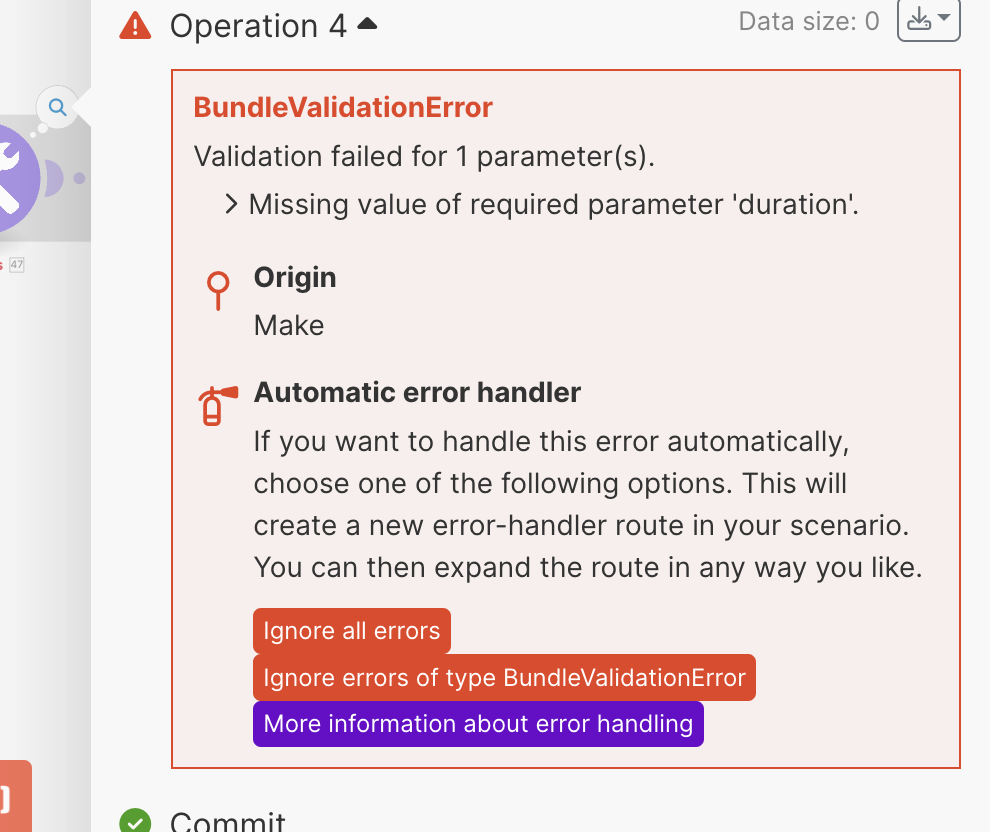Click the red warning triangle beside Operation 4
The width and height of the screenshot is (990, 832).
click(x=135, y=25)
